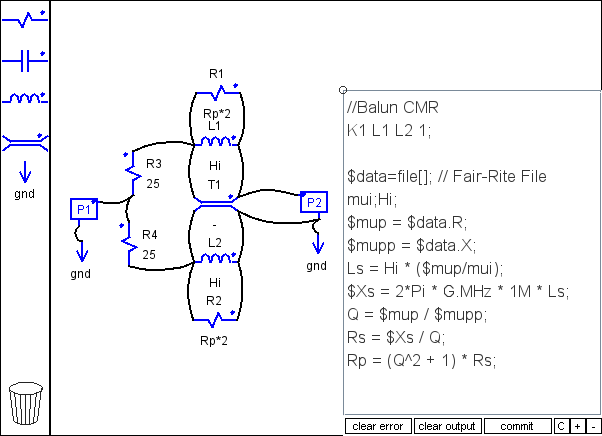Viewport: 602px width, 436px height.
Task: Click gnd arrow below P2
Action: pos(318,246)
